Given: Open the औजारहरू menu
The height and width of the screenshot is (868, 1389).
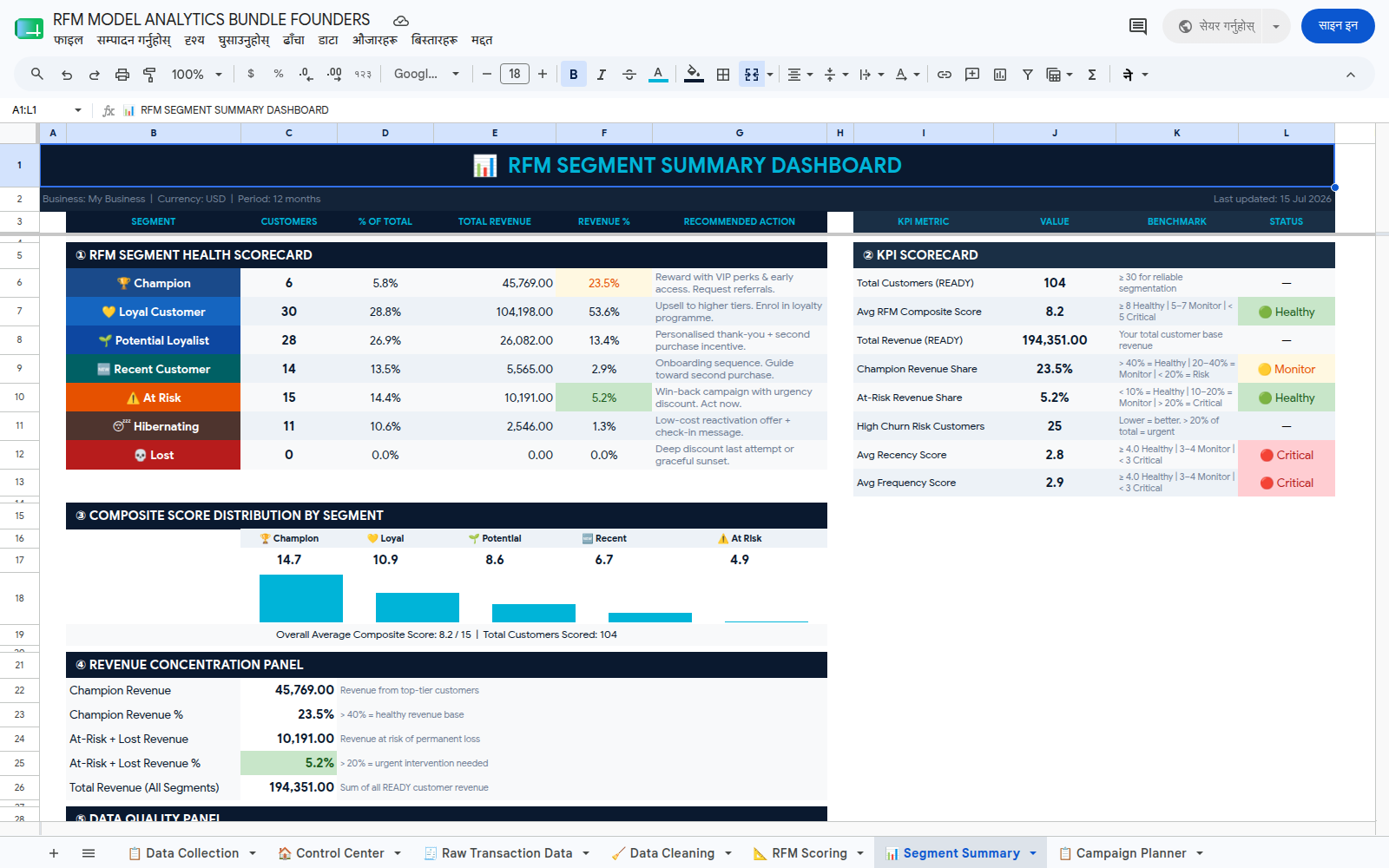Looking at the screenshot, I should point(375,40).
